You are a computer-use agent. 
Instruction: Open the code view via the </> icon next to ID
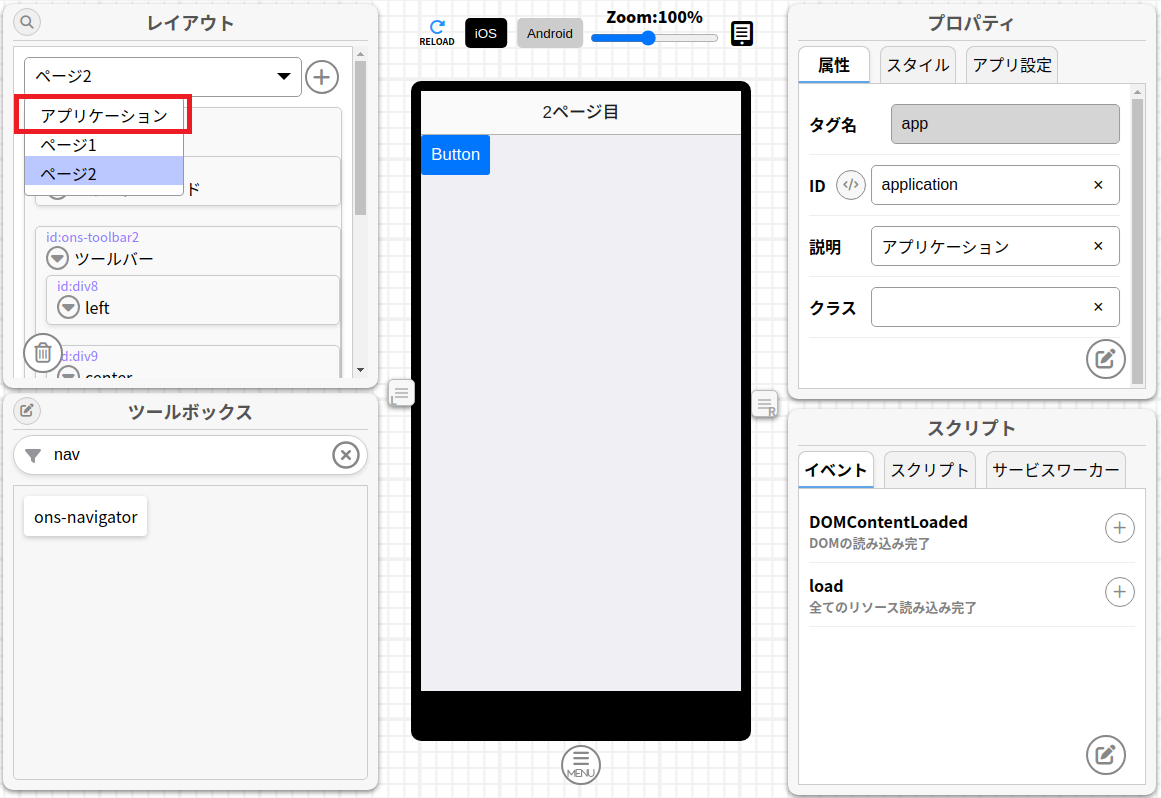(x=850, y=185)
